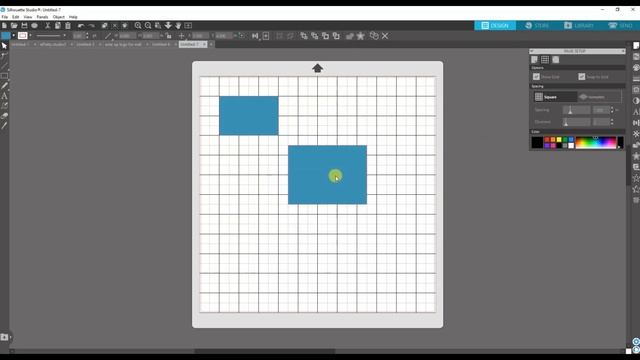Viewport: 640px width, 360px height.
Task: Open a file with the folder icon
Action: point(14,26)
